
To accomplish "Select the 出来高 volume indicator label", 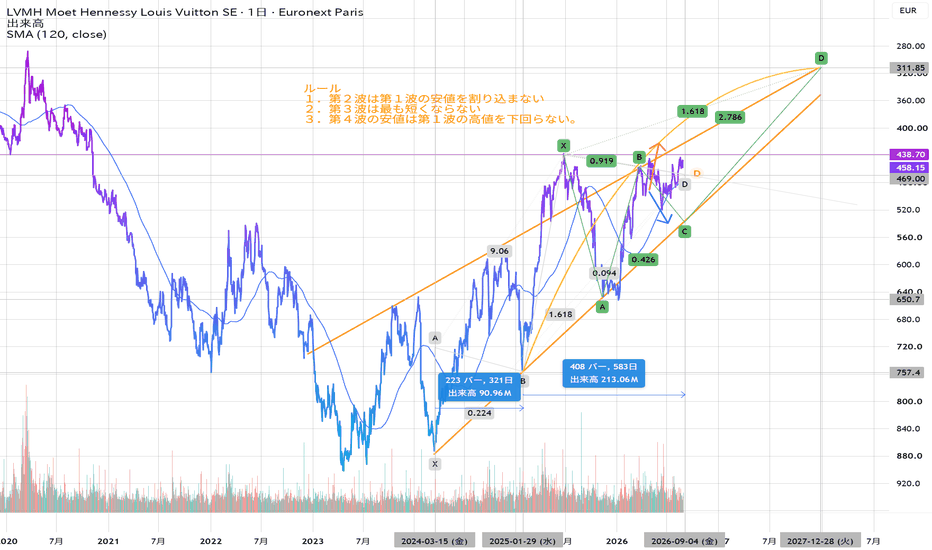I will (x=25, y=23).
